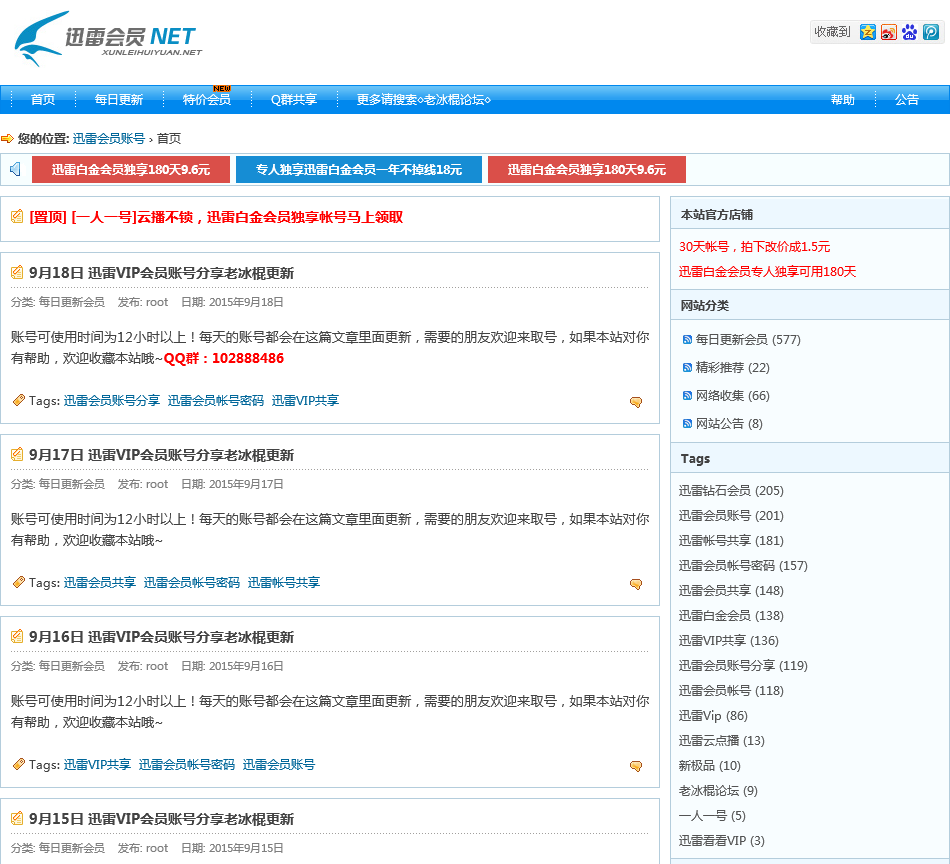Click comment bubble icon for 9月17日 post
950x864 pixels.
[636, 584]
